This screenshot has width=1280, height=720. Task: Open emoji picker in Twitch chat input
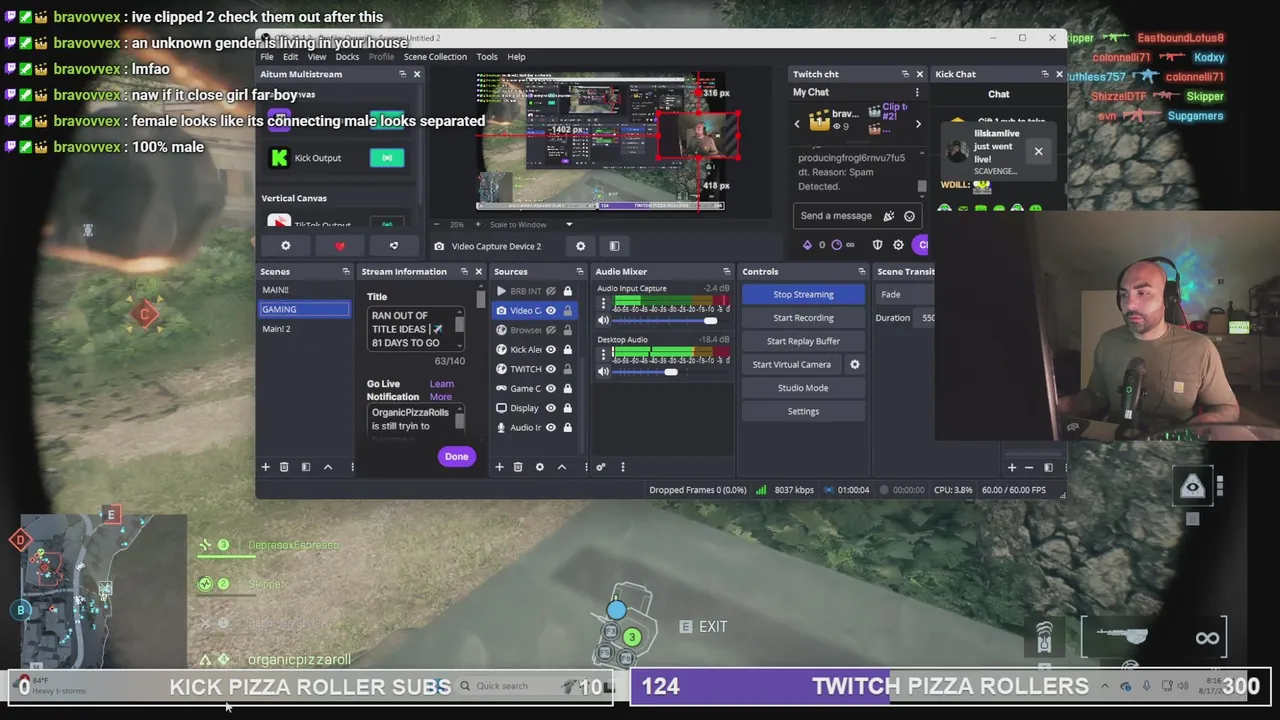click(909, 216)
